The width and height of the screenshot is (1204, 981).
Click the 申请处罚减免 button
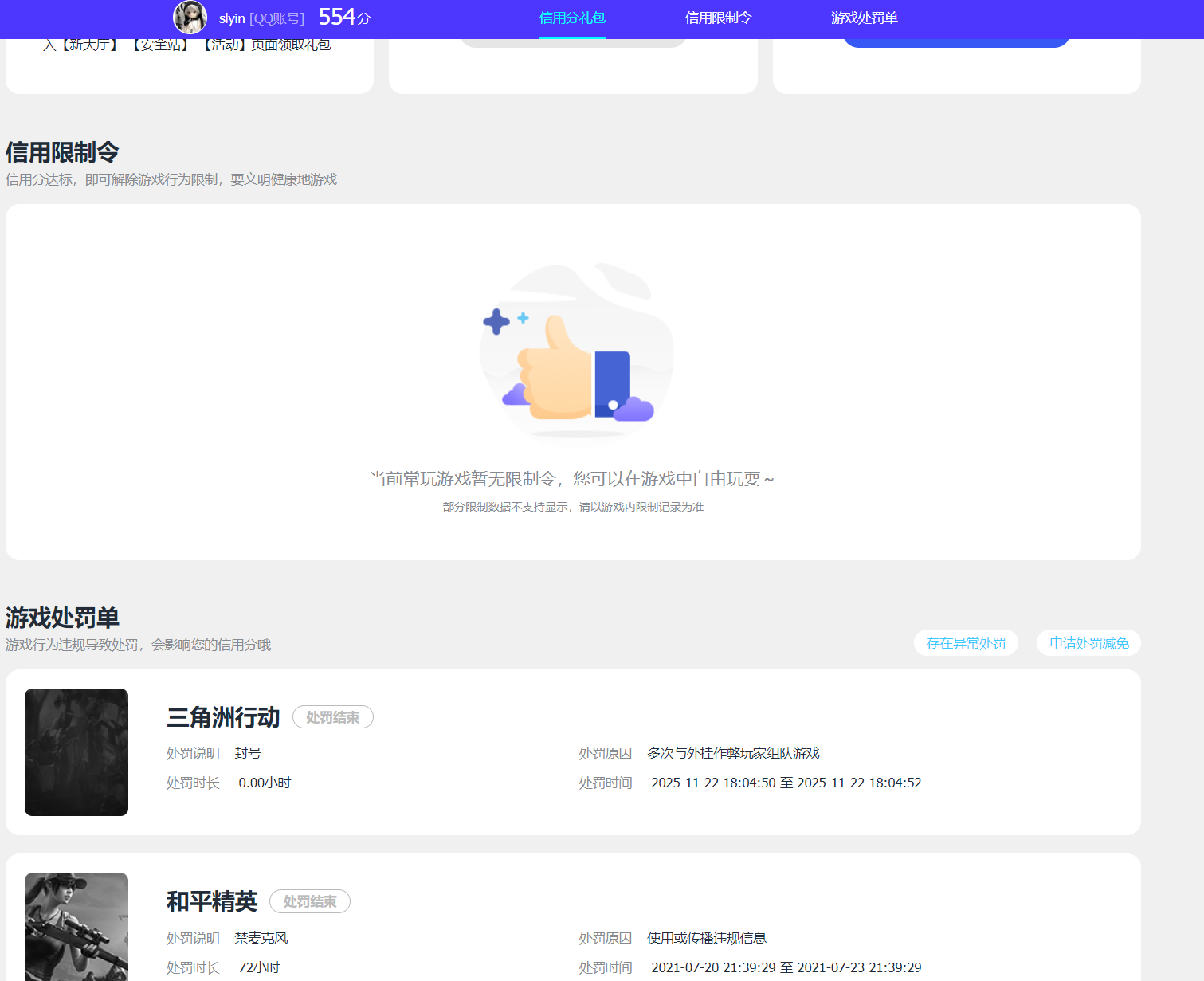(x=1088, y=643)
